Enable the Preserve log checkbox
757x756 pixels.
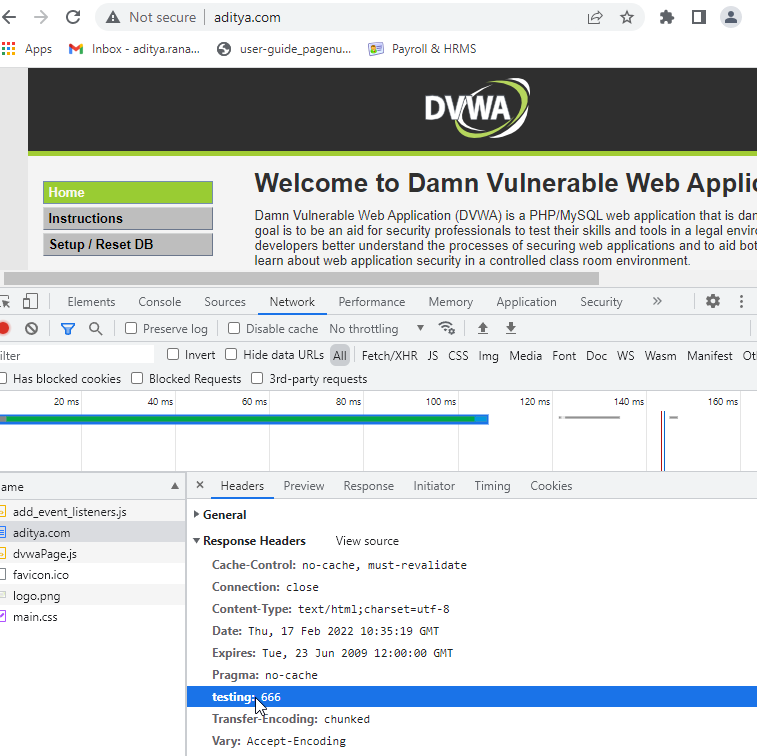click(x=131, y=328)
